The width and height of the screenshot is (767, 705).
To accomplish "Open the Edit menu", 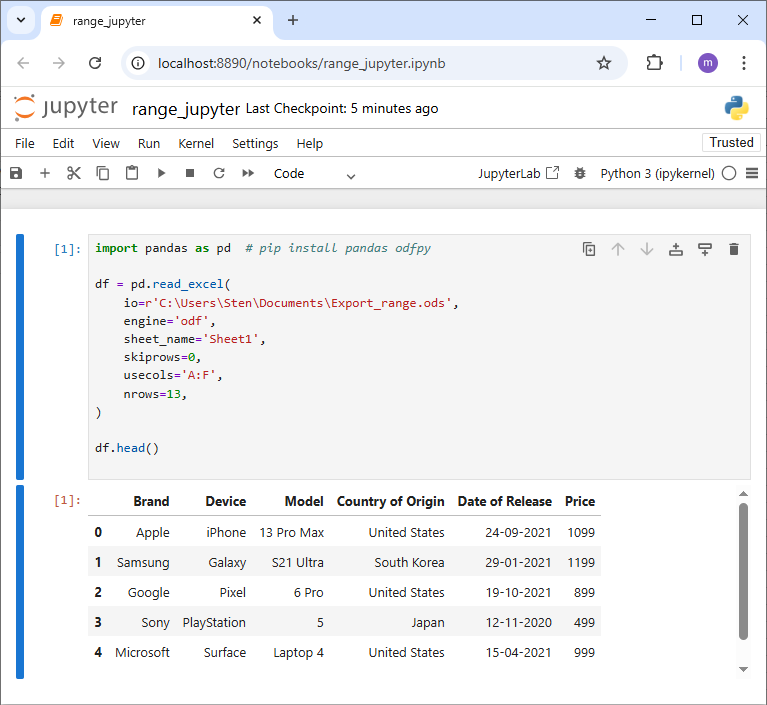I will pos(63,143).
